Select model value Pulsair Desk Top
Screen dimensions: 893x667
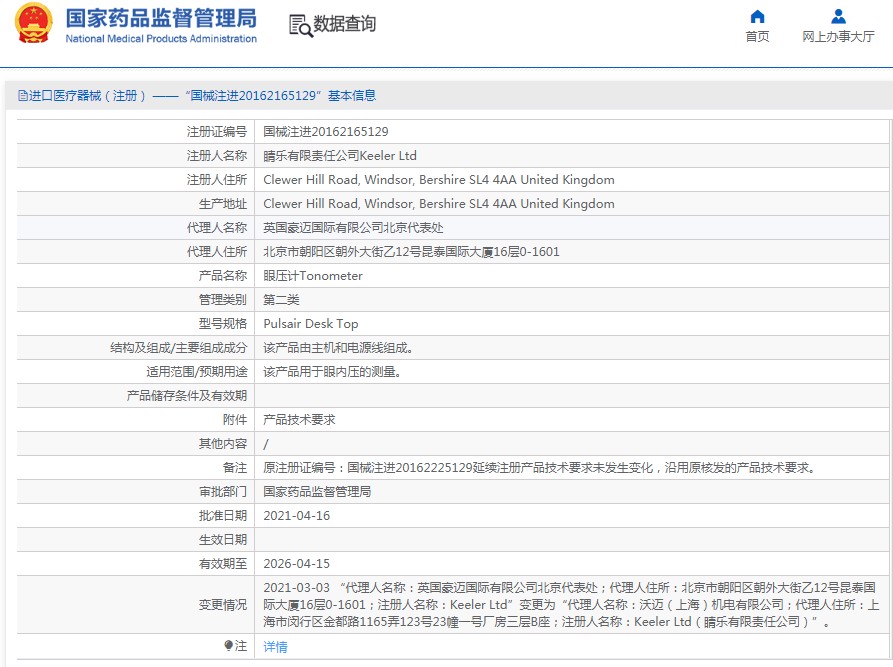310,324
